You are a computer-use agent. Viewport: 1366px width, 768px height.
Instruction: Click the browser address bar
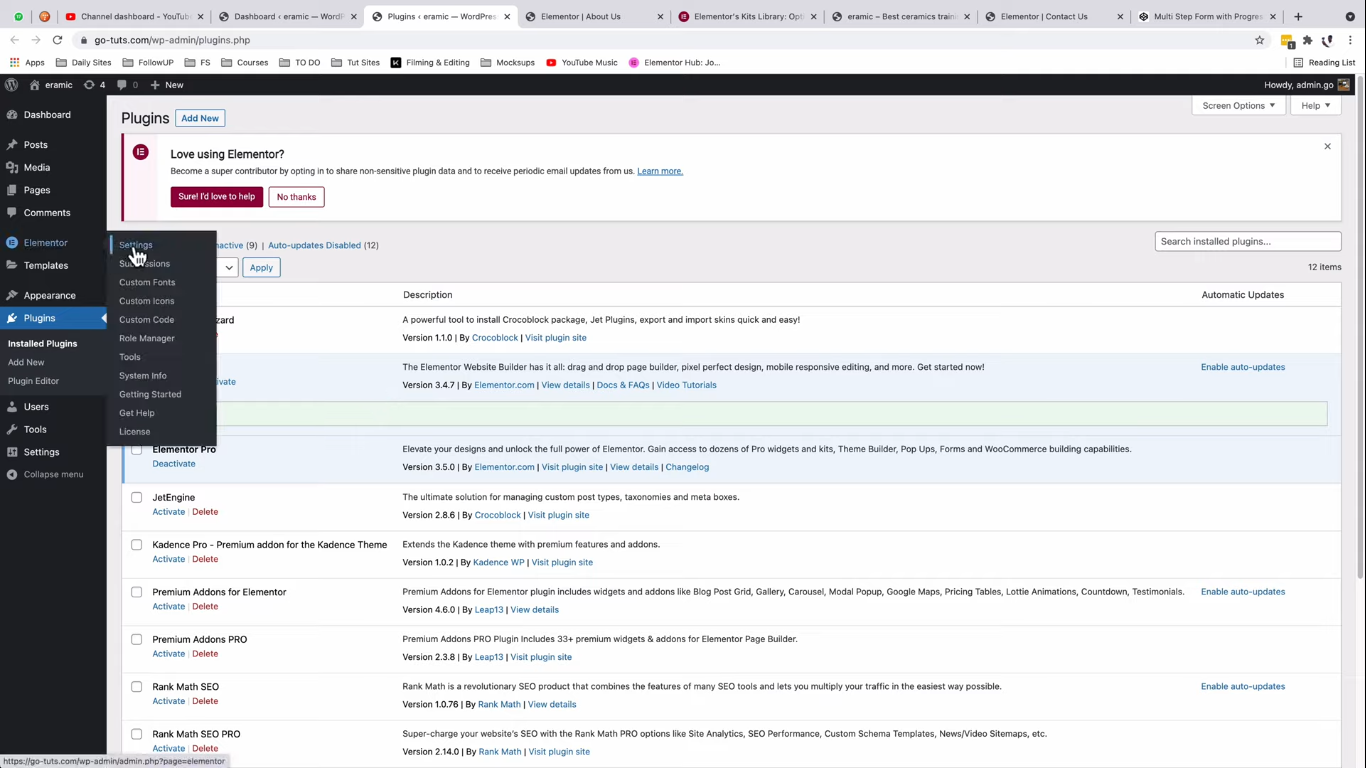(660, 40)
